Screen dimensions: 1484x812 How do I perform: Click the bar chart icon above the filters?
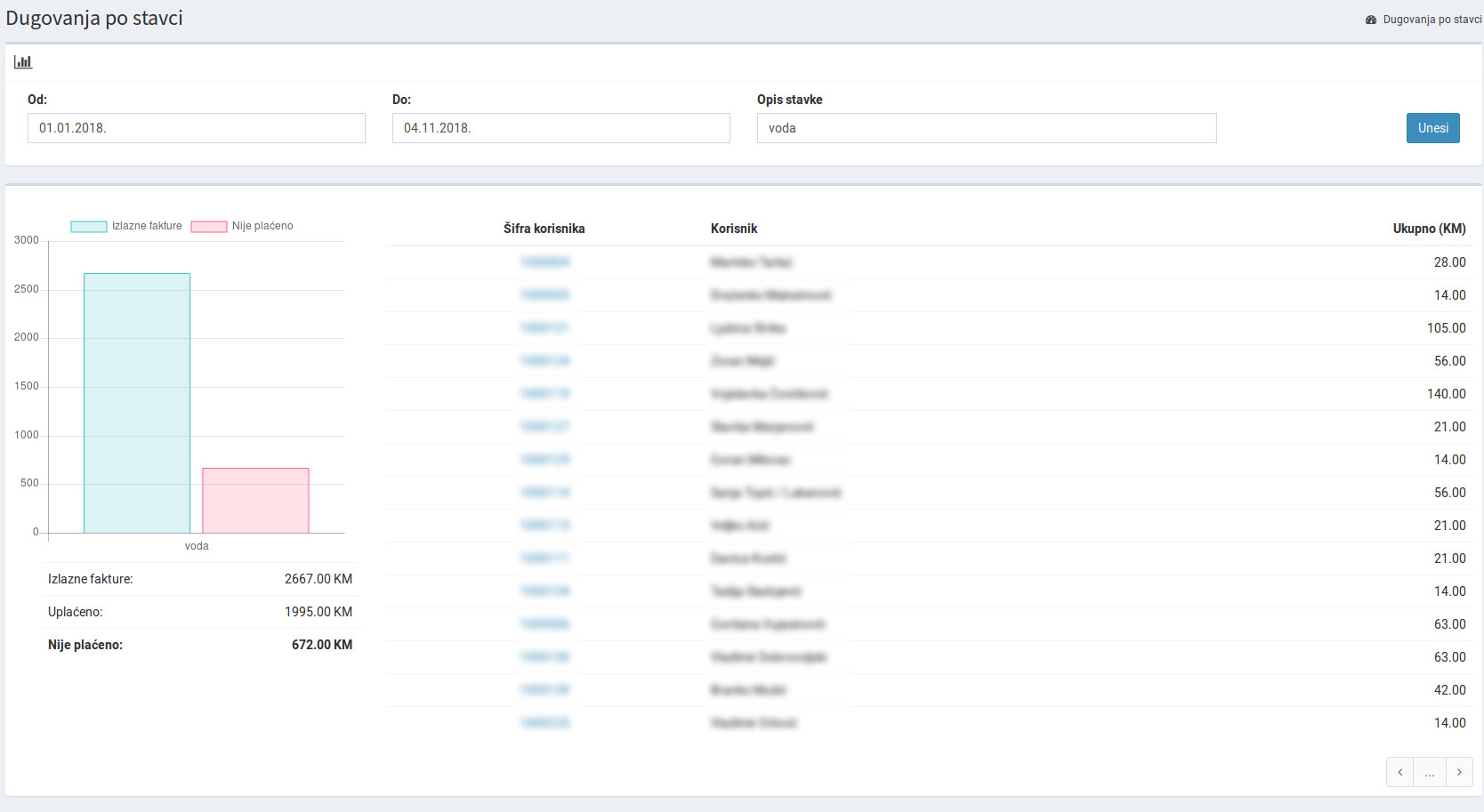pyautogui.click(x=23, y=62)
